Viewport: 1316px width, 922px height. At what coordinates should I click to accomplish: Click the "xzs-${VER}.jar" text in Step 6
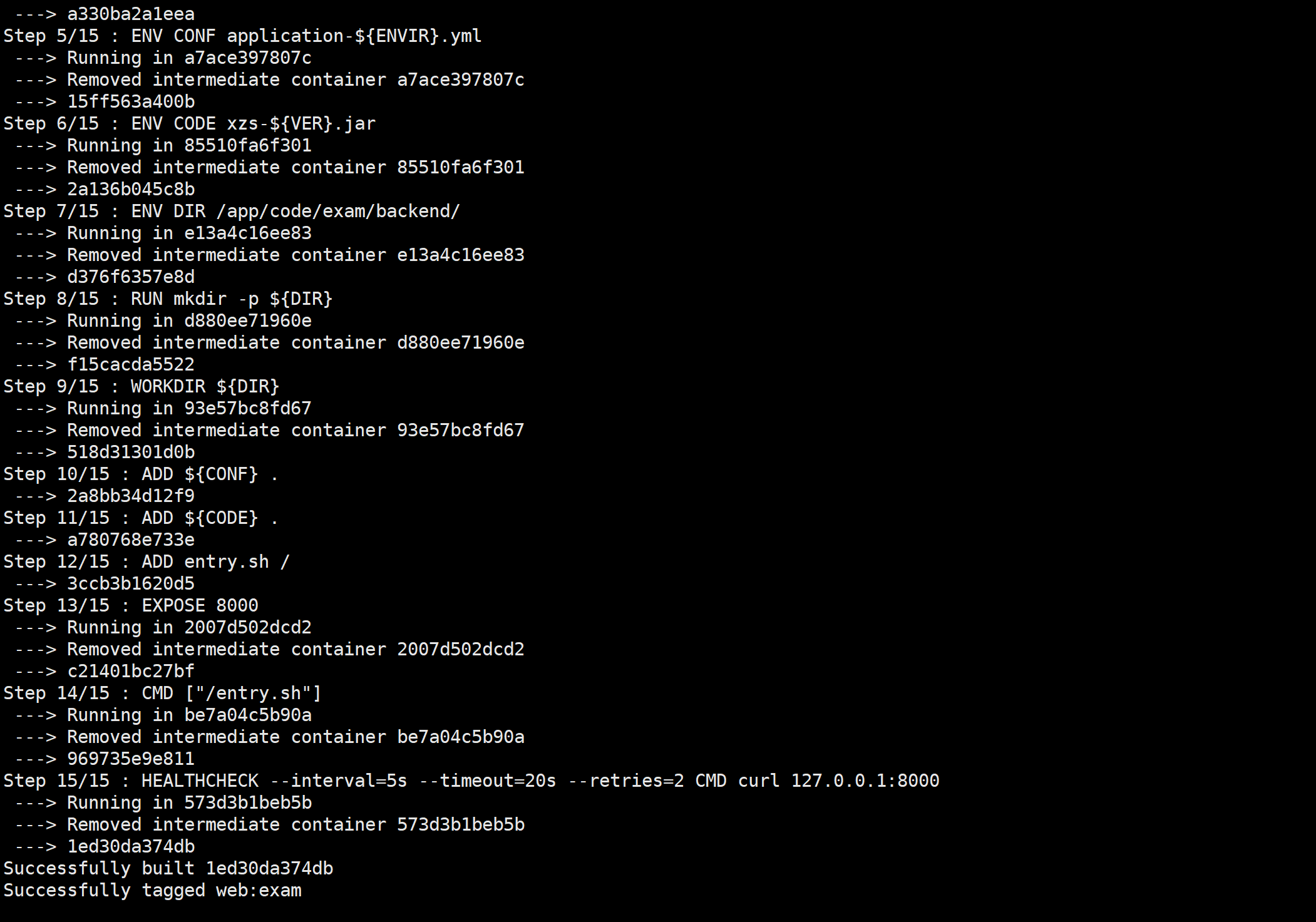tap(301, 123)
